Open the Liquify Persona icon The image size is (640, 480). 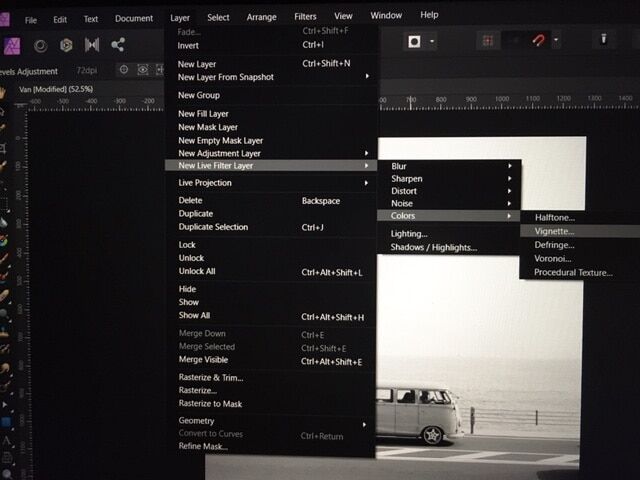(x=41, y=44)
